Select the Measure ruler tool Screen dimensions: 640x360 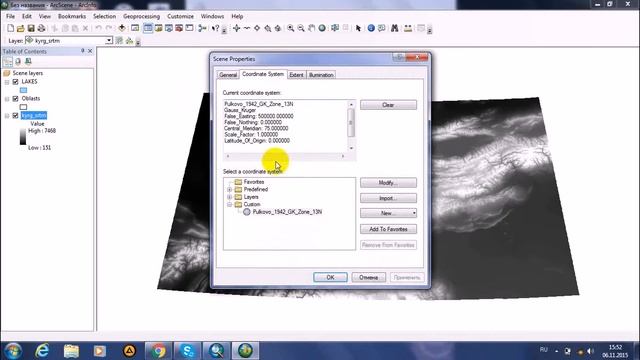(x=408, y=28)
